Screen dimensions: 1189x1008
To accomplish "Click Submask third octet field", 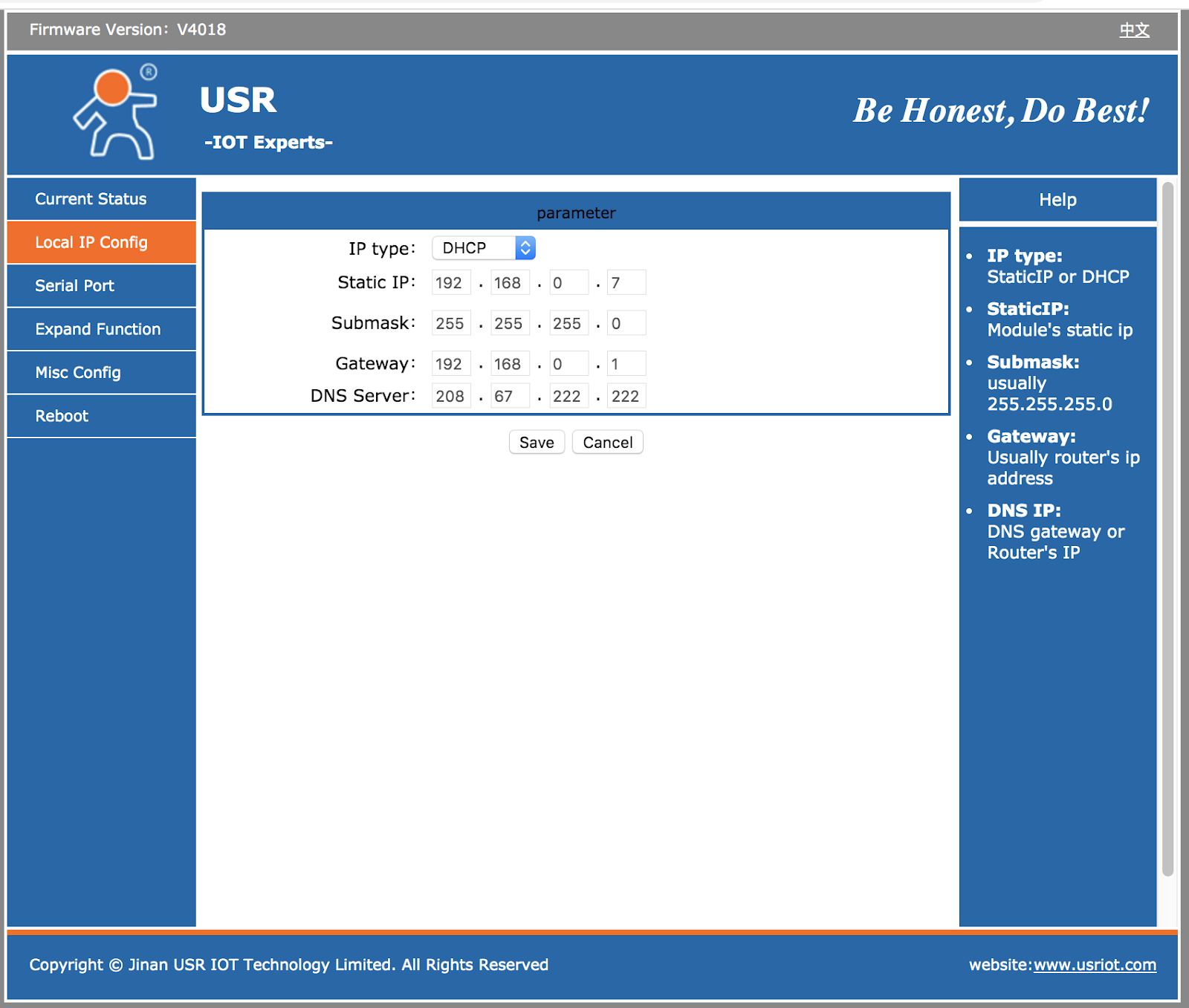I will [x=568, y=323].
